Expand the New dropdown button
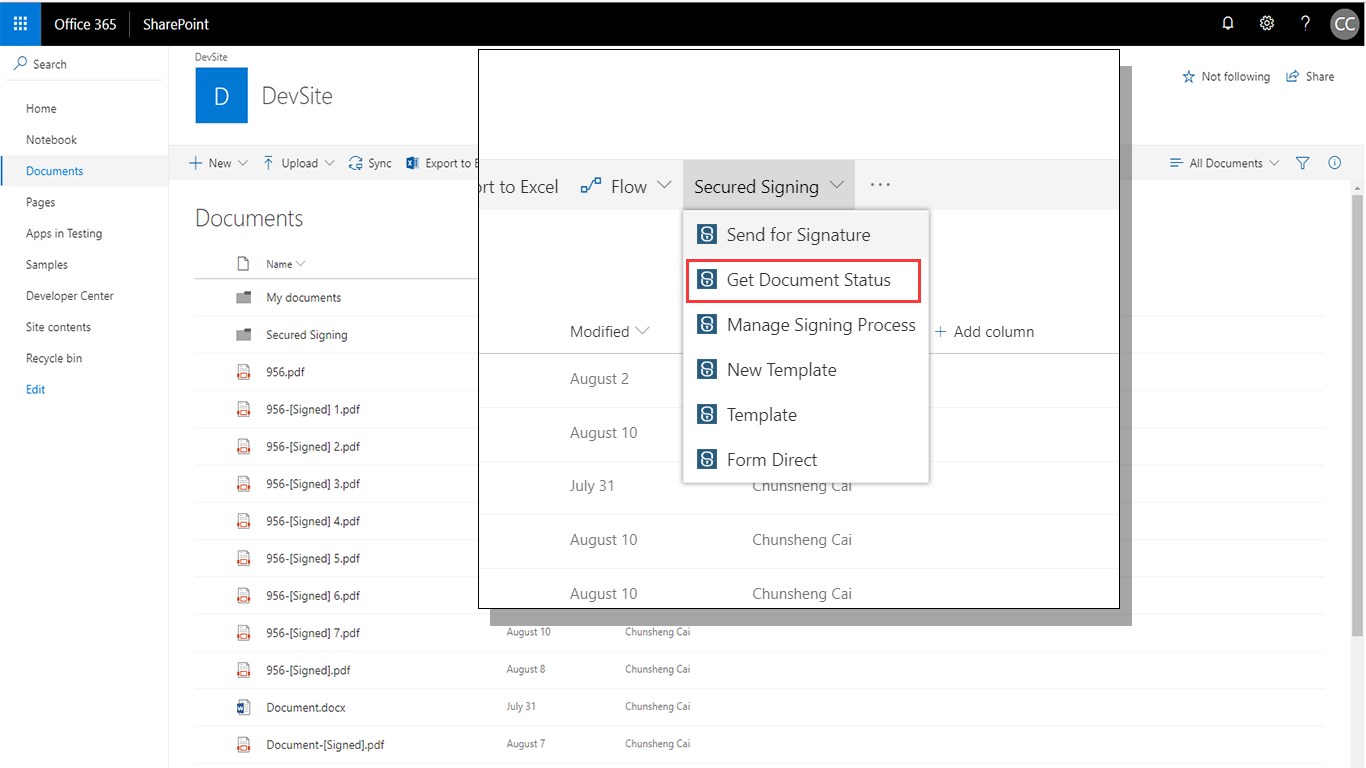The image size is (1366, 768). (x=219, y=163)
